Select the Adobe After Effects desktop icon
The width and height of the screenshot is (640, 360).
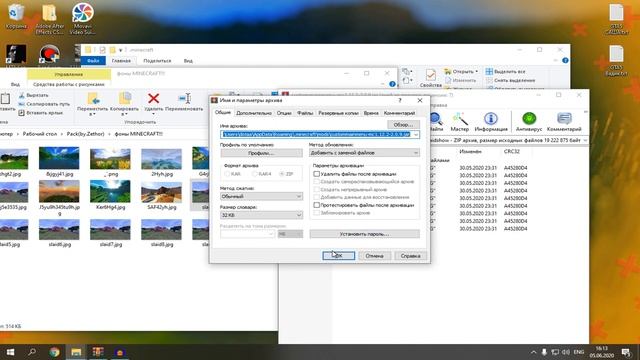tap(49, 19)
